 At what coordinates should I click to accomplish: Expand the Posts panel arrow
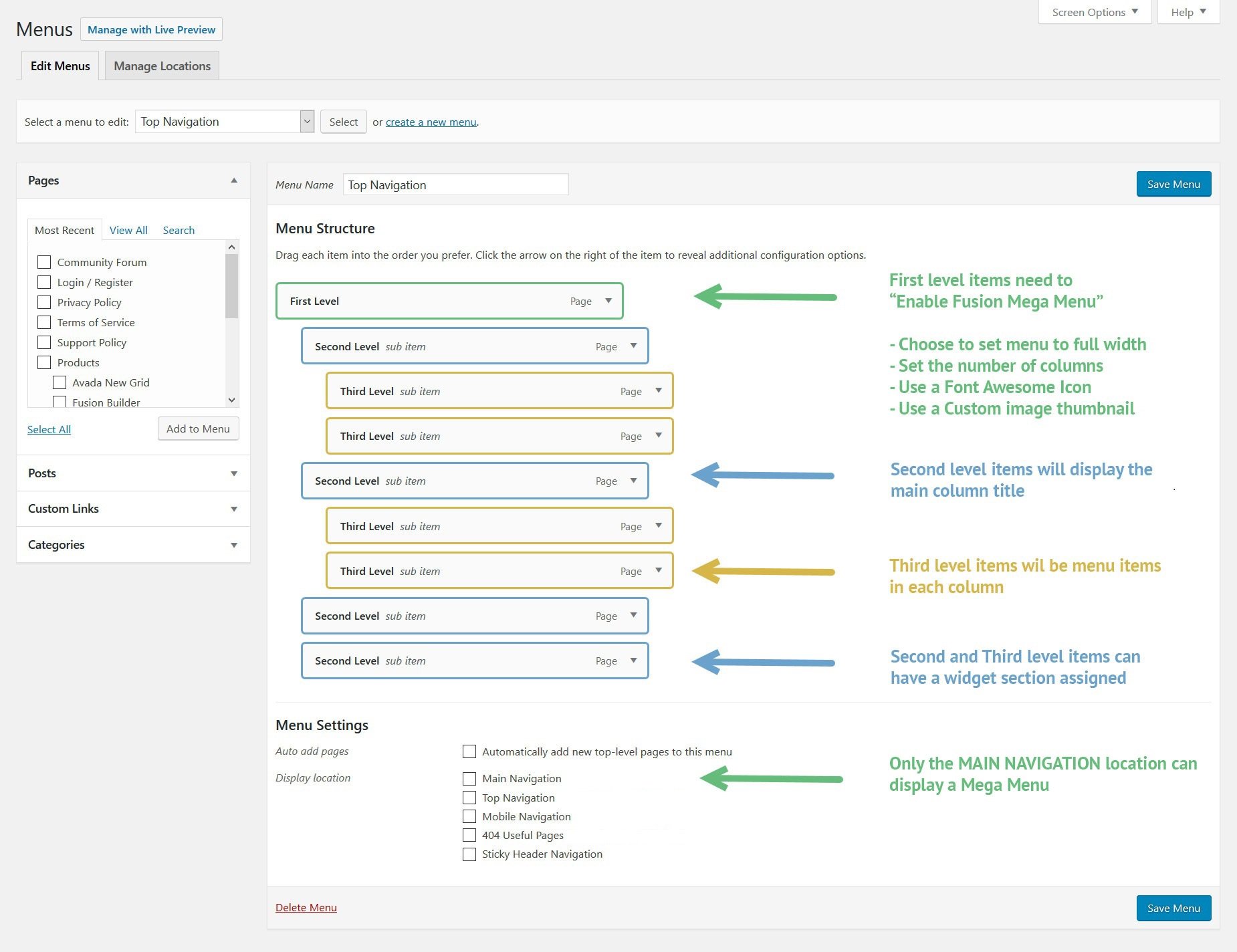coord(234,473)
